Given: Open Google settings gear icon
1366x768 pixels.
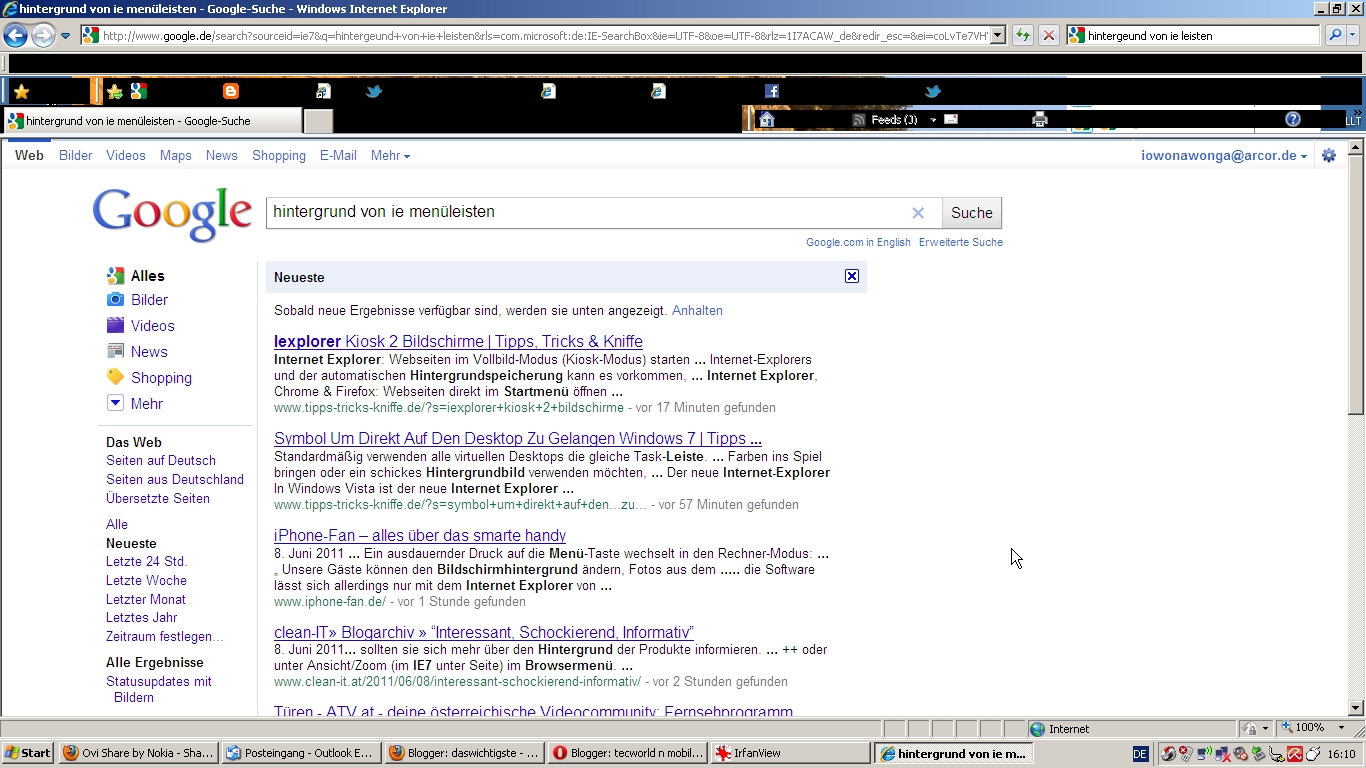Looking at the screenshot, I should (x=1329, y=156).
